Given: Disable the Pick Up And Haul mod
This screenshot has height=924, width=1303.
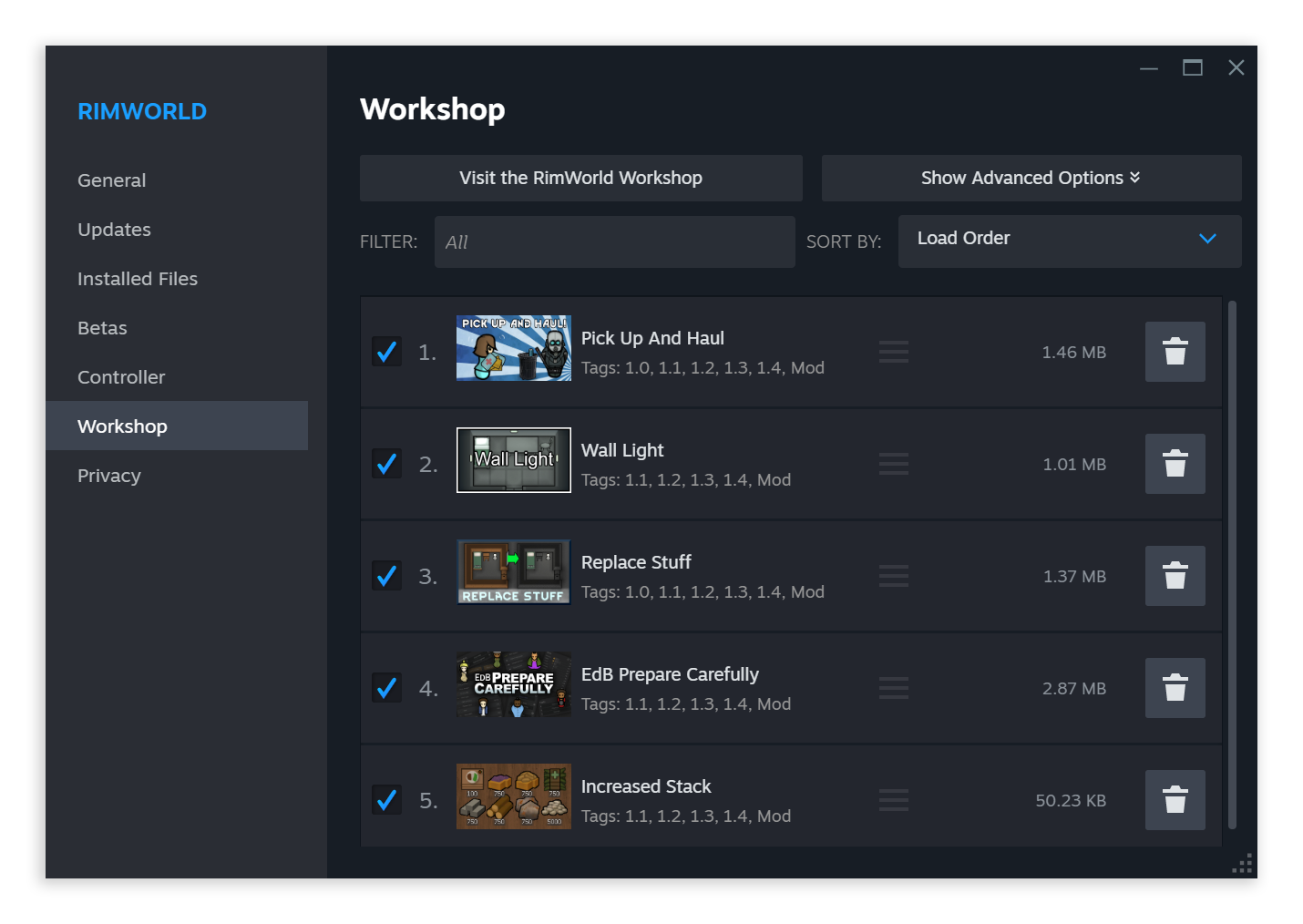Looking at the screenshot, I should point(386,351).
